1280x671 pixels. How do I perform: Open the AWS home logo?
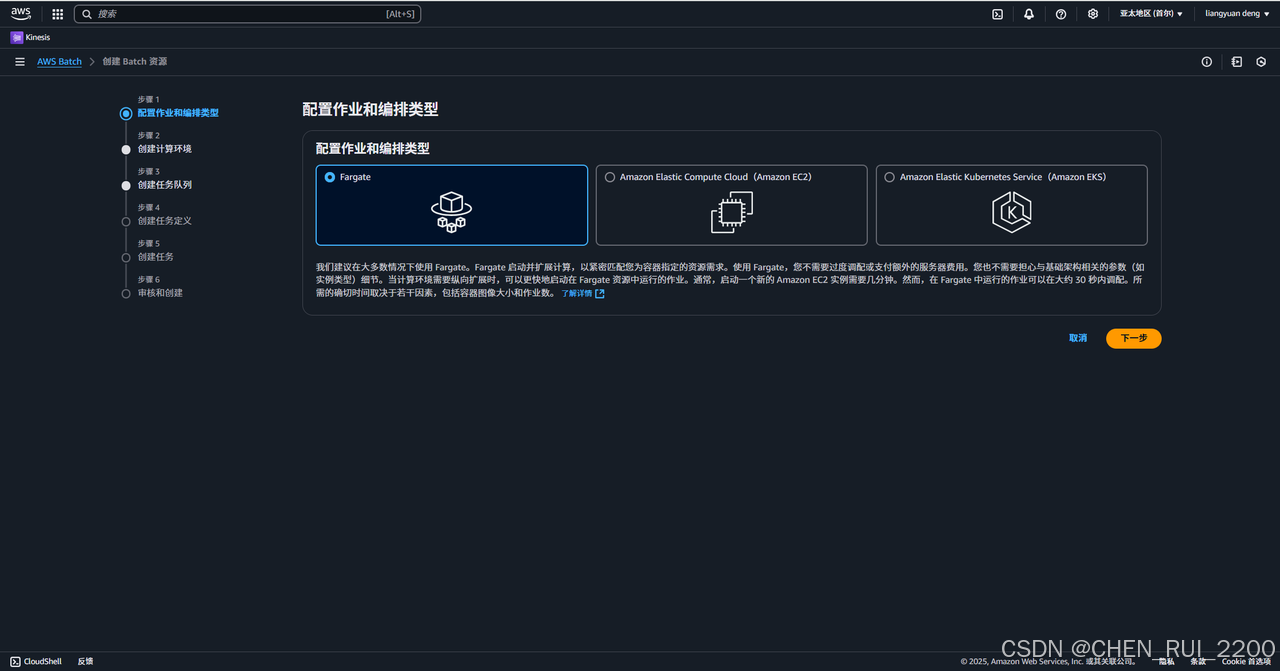click(x=21, y=14)
